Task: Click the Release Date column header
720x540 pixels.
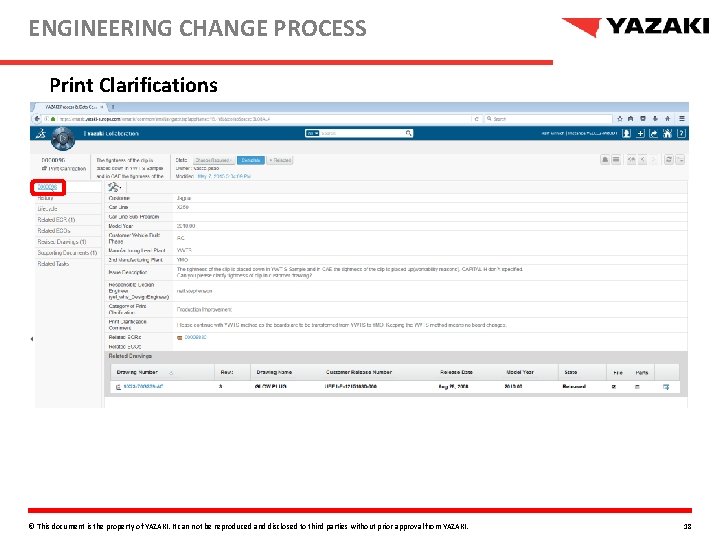Action: [456, 372]
